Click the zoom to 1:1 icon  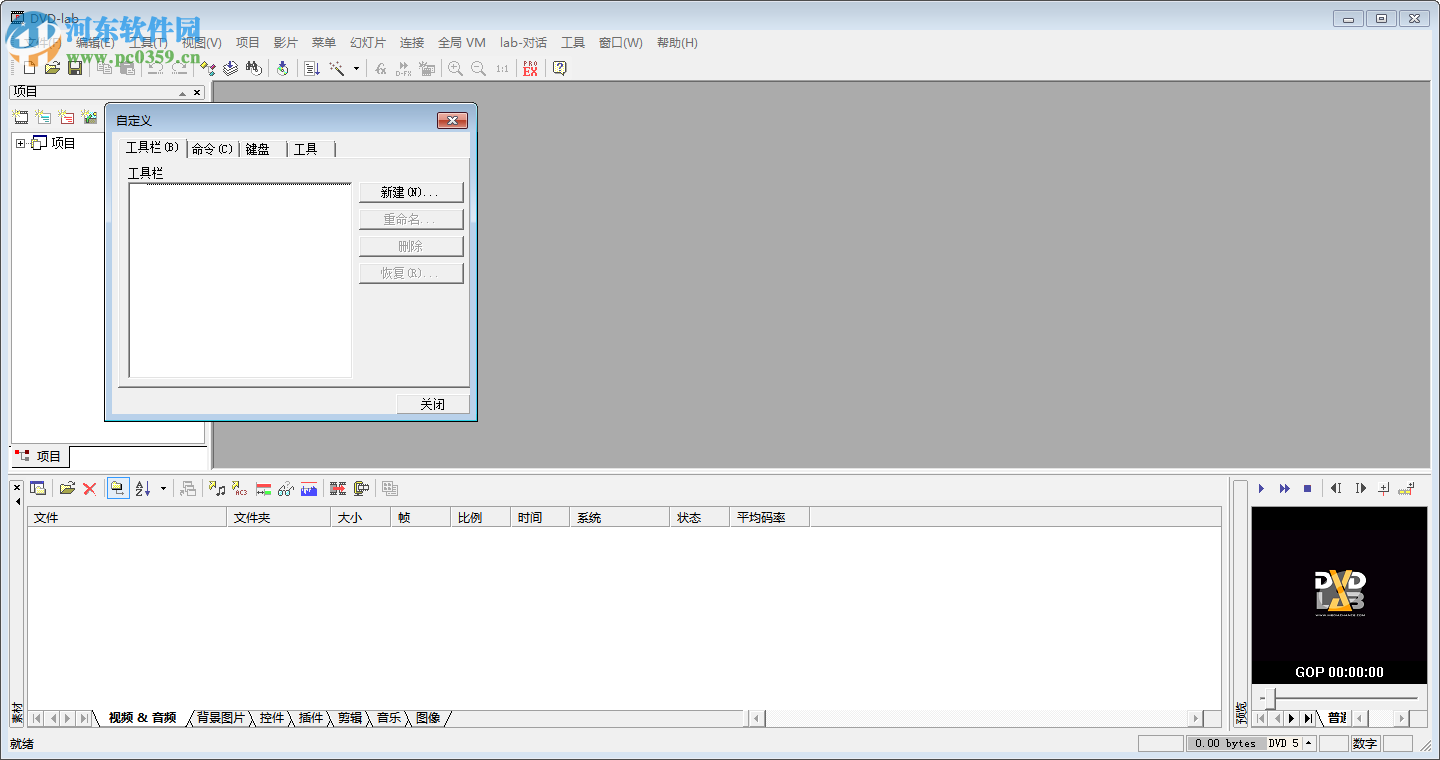click(x=500, y=68)
